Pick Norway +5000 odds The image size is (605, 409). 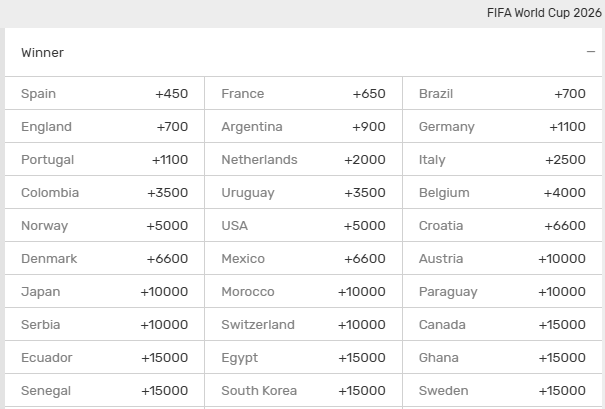(x=104, y=226)
